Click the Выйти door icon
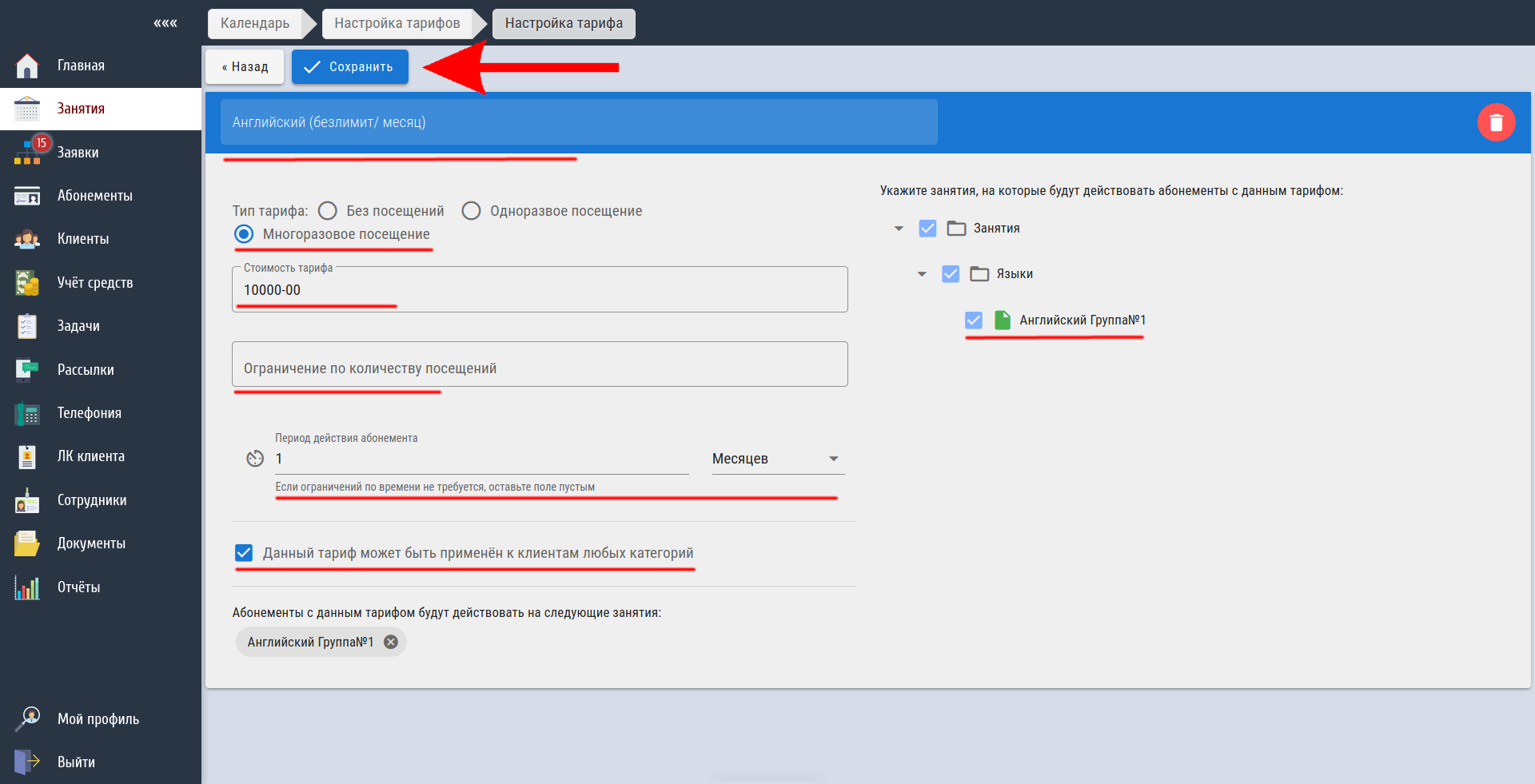This screenshot has width=1535, height=784. point(27,762)
